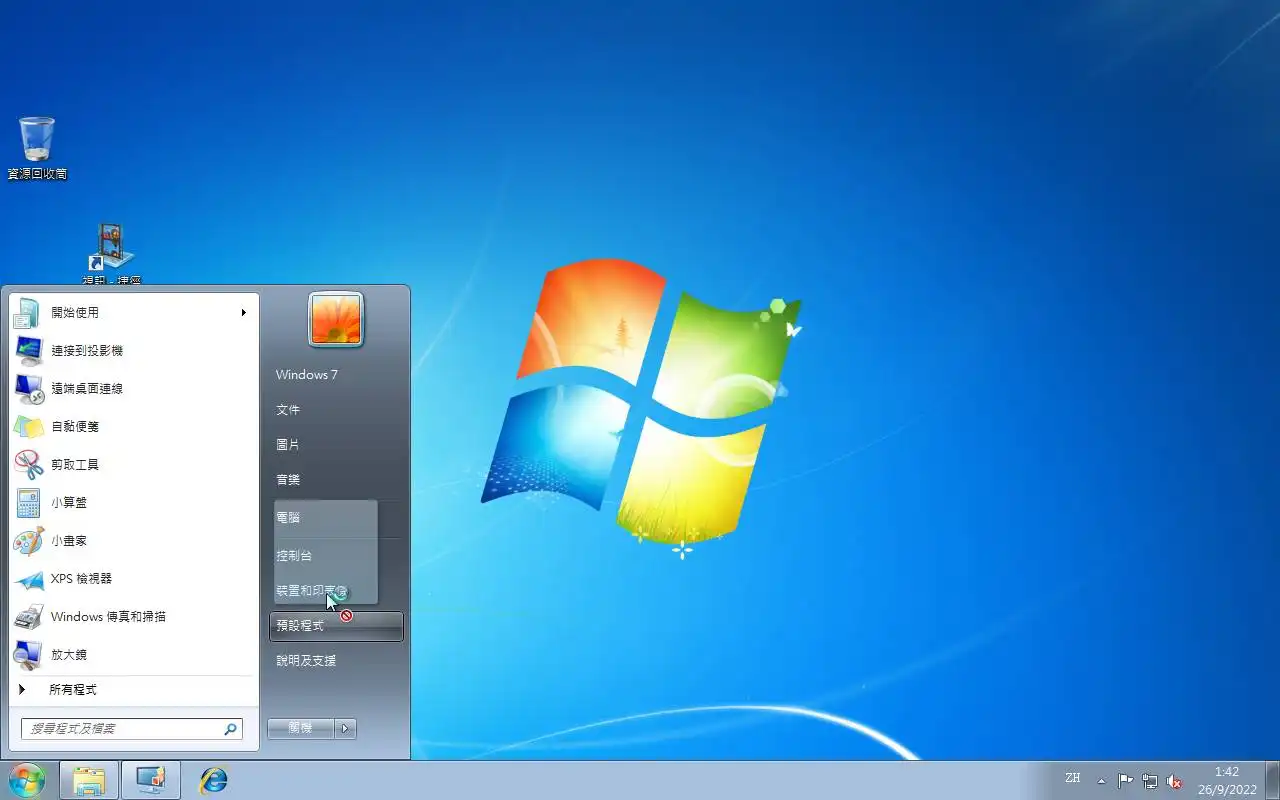Open 音樂 Music
Screen dimensions: 1280x800
[x=338, y=480]
